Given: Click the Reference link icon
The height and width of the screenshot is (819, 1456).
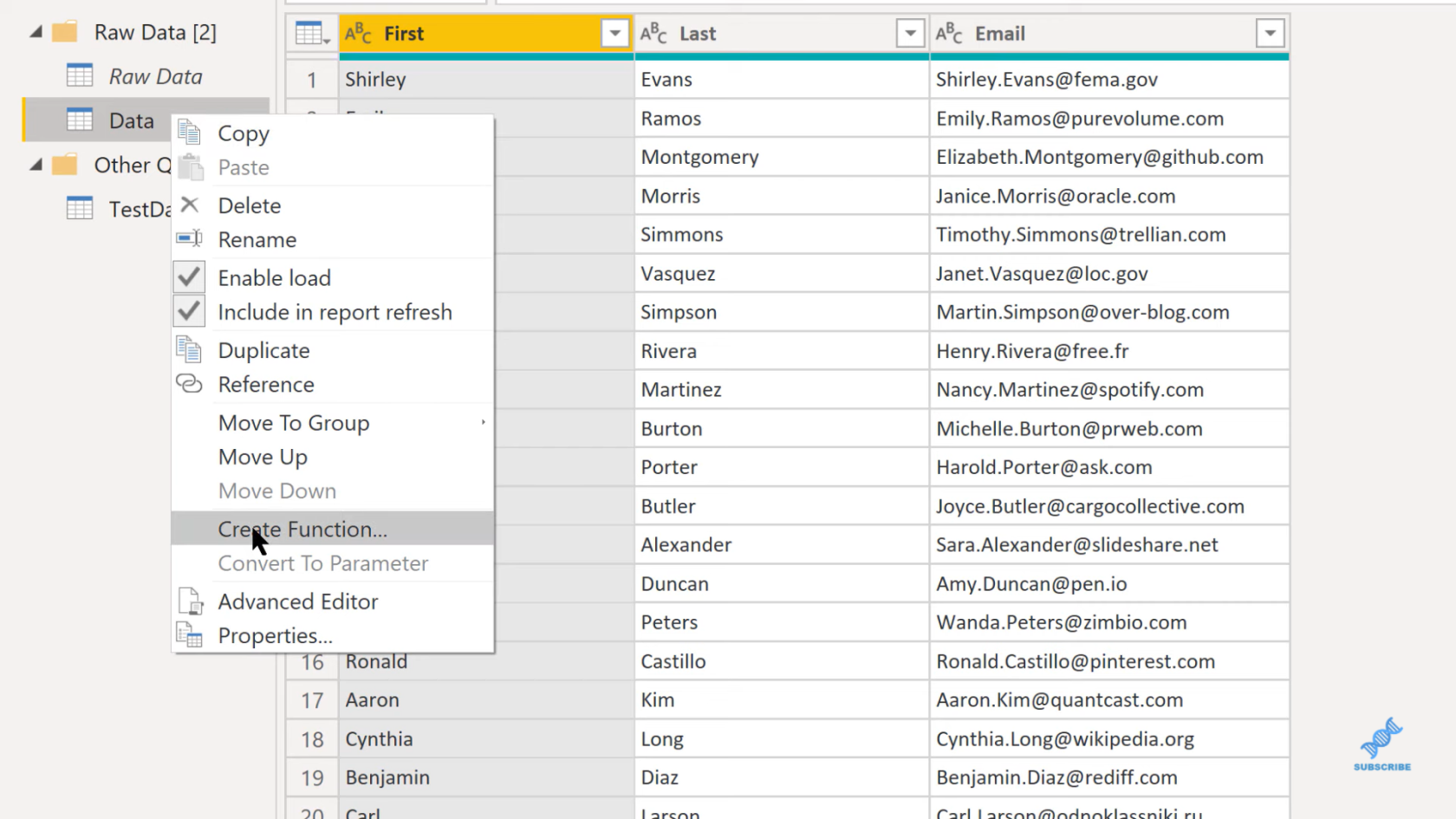Looking at the screenshot, I should (189, 383).
